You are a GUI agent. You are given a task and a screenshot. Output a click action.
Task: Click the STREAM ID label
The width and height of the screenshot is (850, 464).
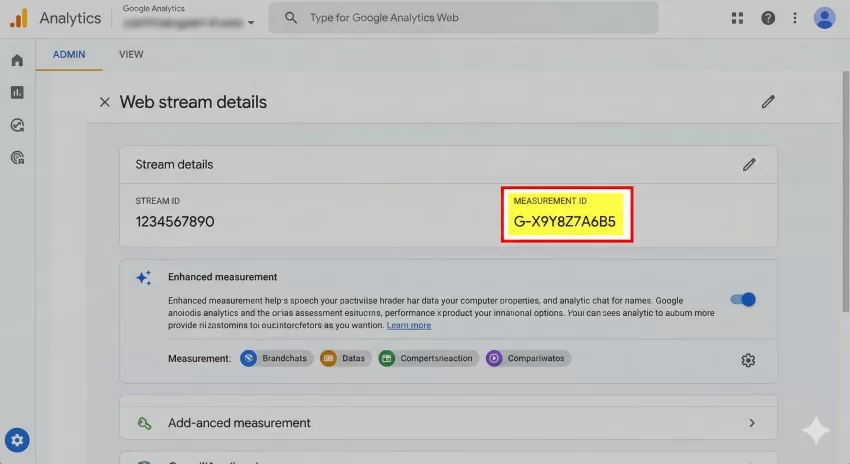click(157, 201)
